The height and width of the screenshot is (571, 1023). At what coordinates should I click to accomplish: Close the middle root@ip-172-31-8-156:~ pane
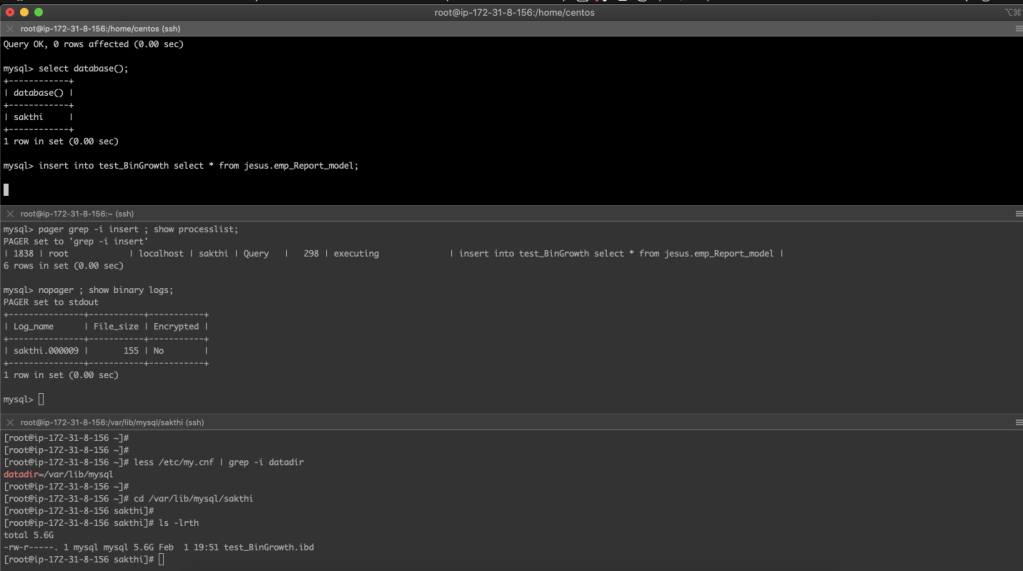coord(10,214)
